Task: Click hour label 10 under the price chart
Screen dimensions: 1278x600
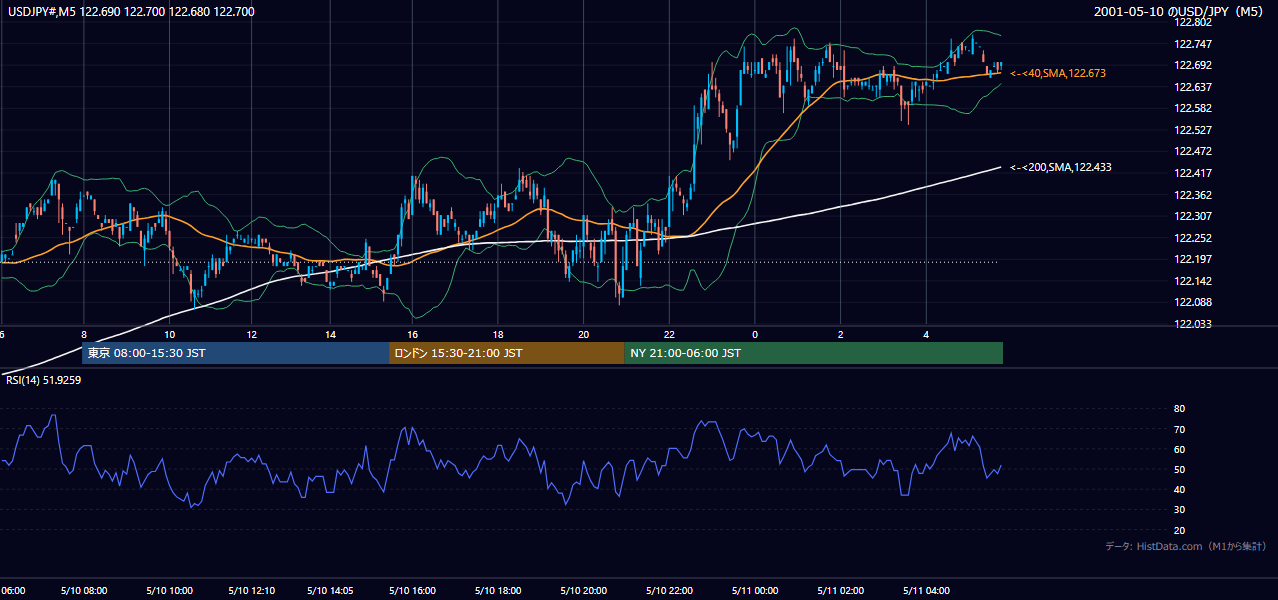Action: [169, 334]
